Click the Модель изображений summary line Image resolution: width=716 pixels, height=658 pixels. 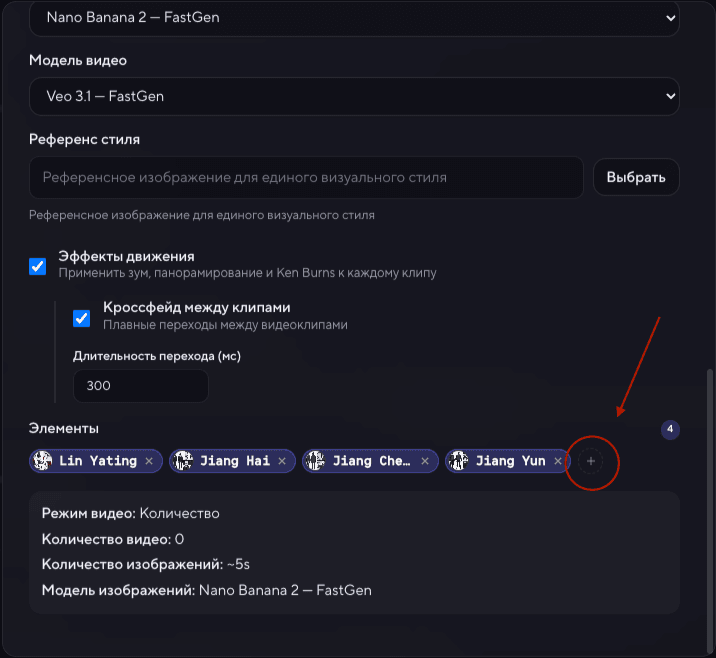tap(207, 590)
